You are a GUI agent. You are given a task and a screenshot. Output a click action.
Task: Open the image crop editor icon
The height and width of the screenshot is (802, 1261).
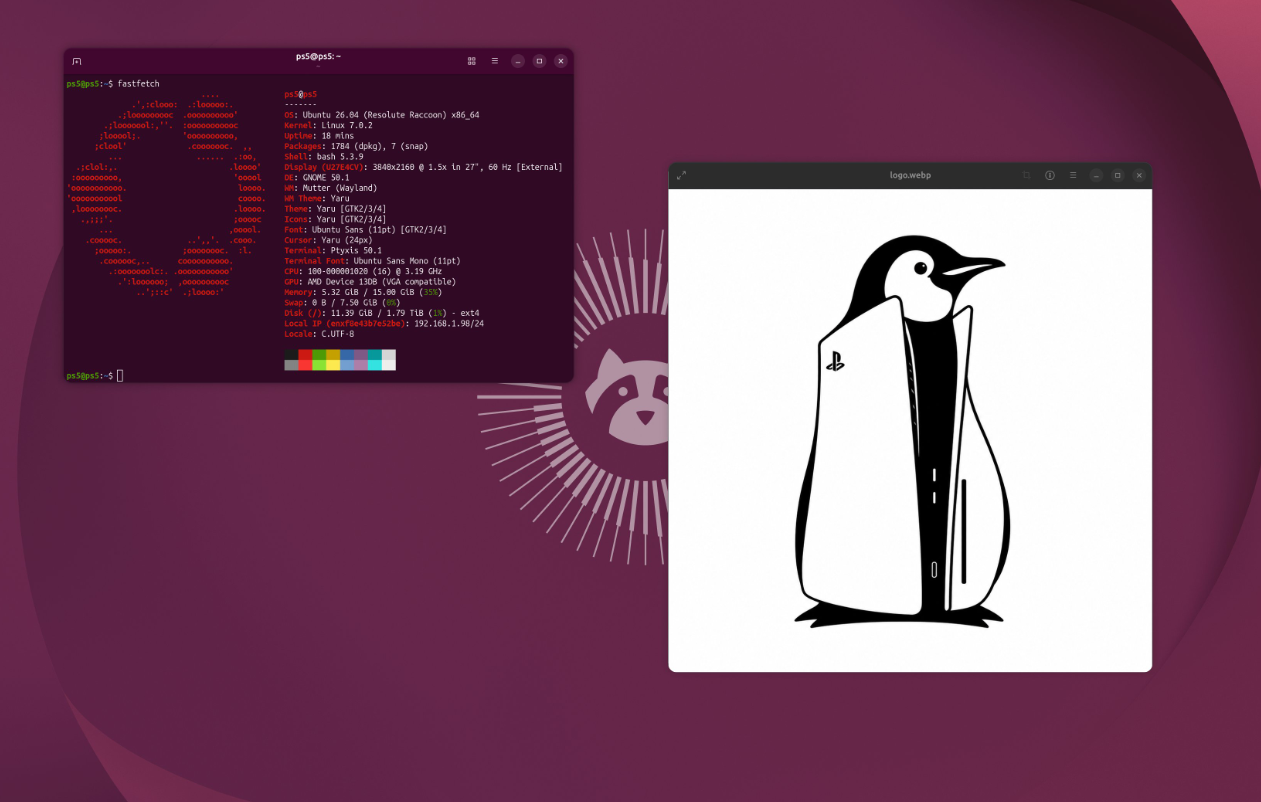click(x=1027, y=175)
